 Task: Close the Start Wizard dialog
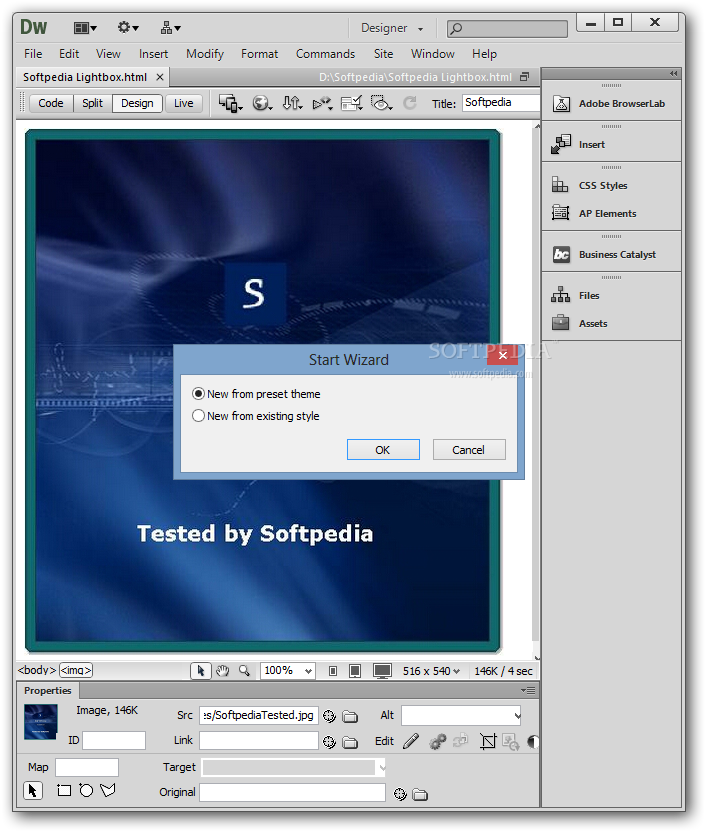[502, 355]
